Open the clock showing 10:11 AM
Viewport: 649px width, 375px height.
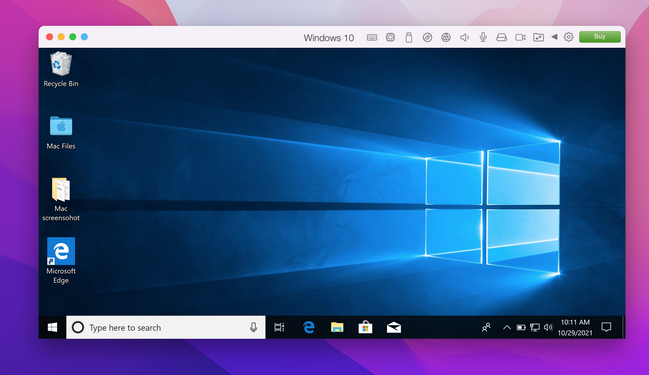[x=575, y=327]
